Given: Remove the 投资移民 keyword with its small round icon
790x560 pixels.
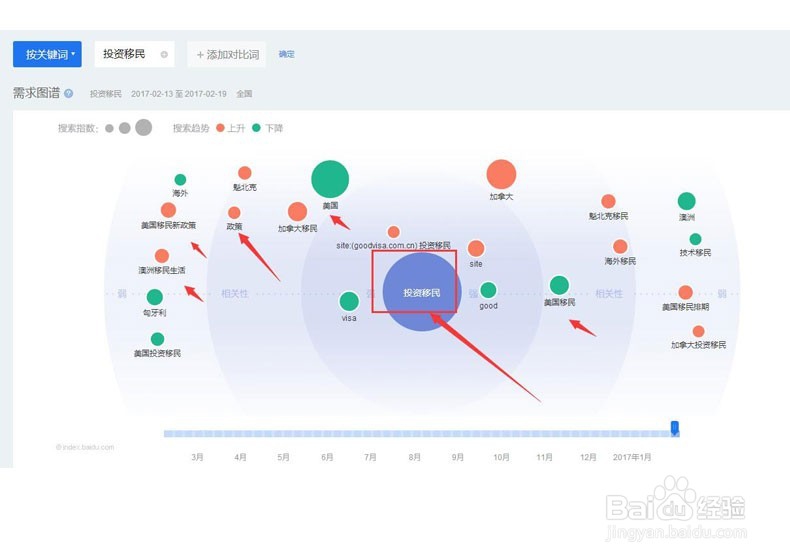Looking at the screenshot, I should (164, 54).
